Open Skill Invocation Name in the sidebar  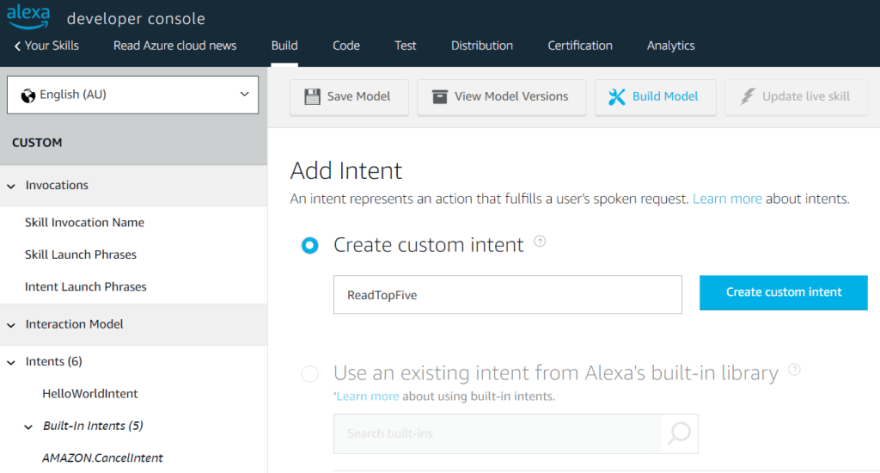click(x=85, y=222)
